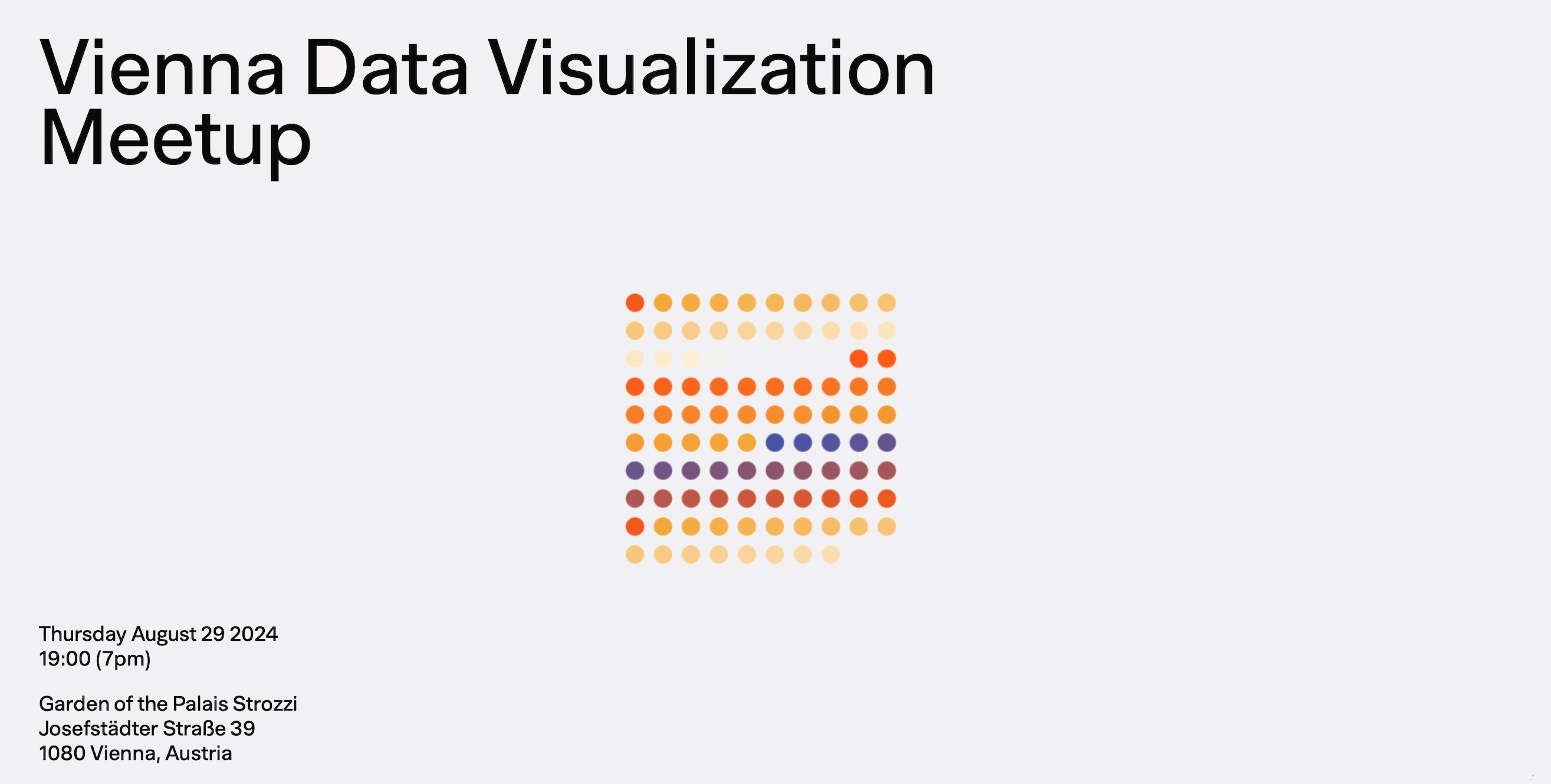This screenshot has height=784, width=1551.
Task: Click the rightmost bright orange dot in third row
Action: tap(886, 358)
